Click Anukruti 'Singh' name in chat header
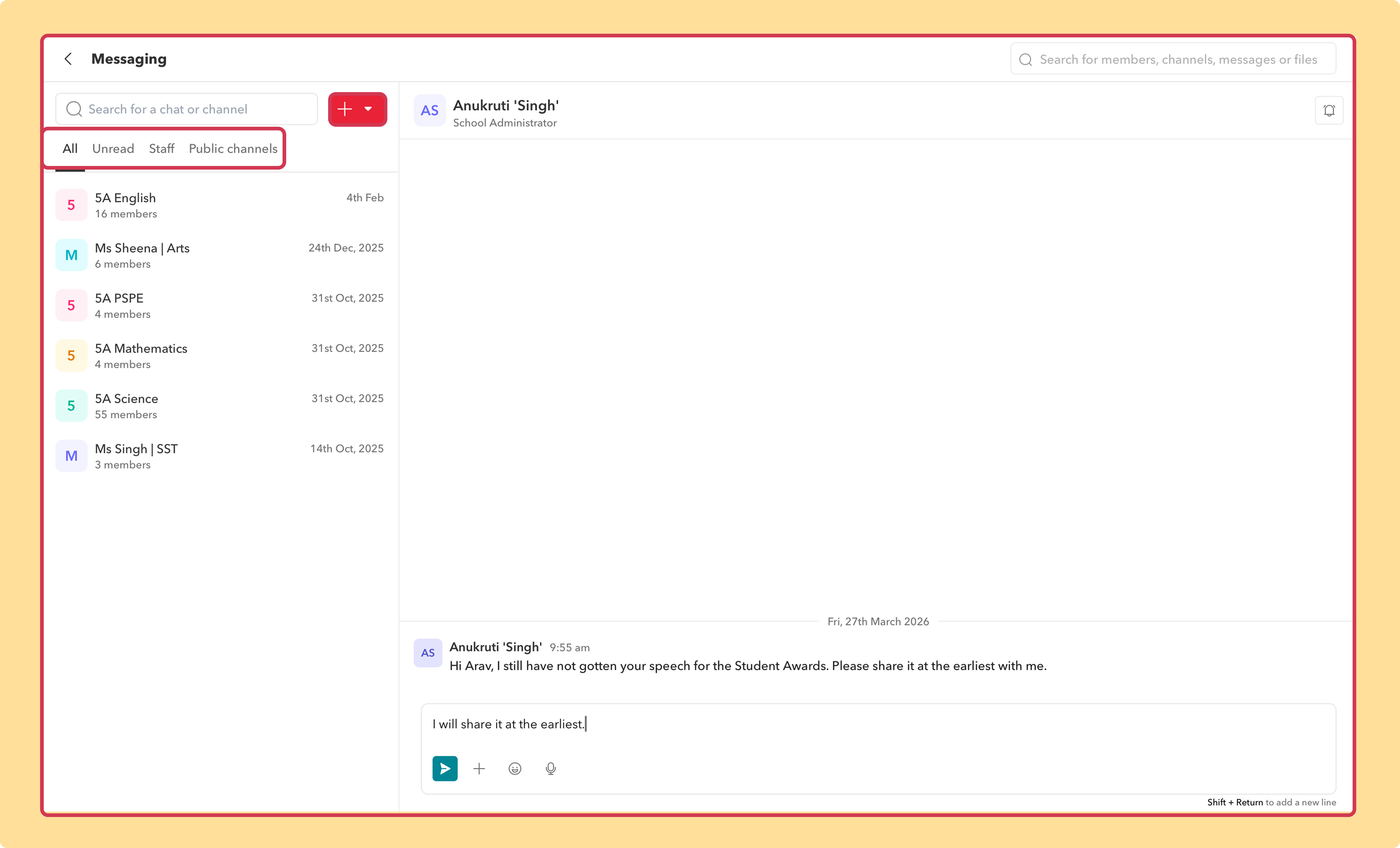This screenshot has width=1400, height=848. tap(506, 106)
